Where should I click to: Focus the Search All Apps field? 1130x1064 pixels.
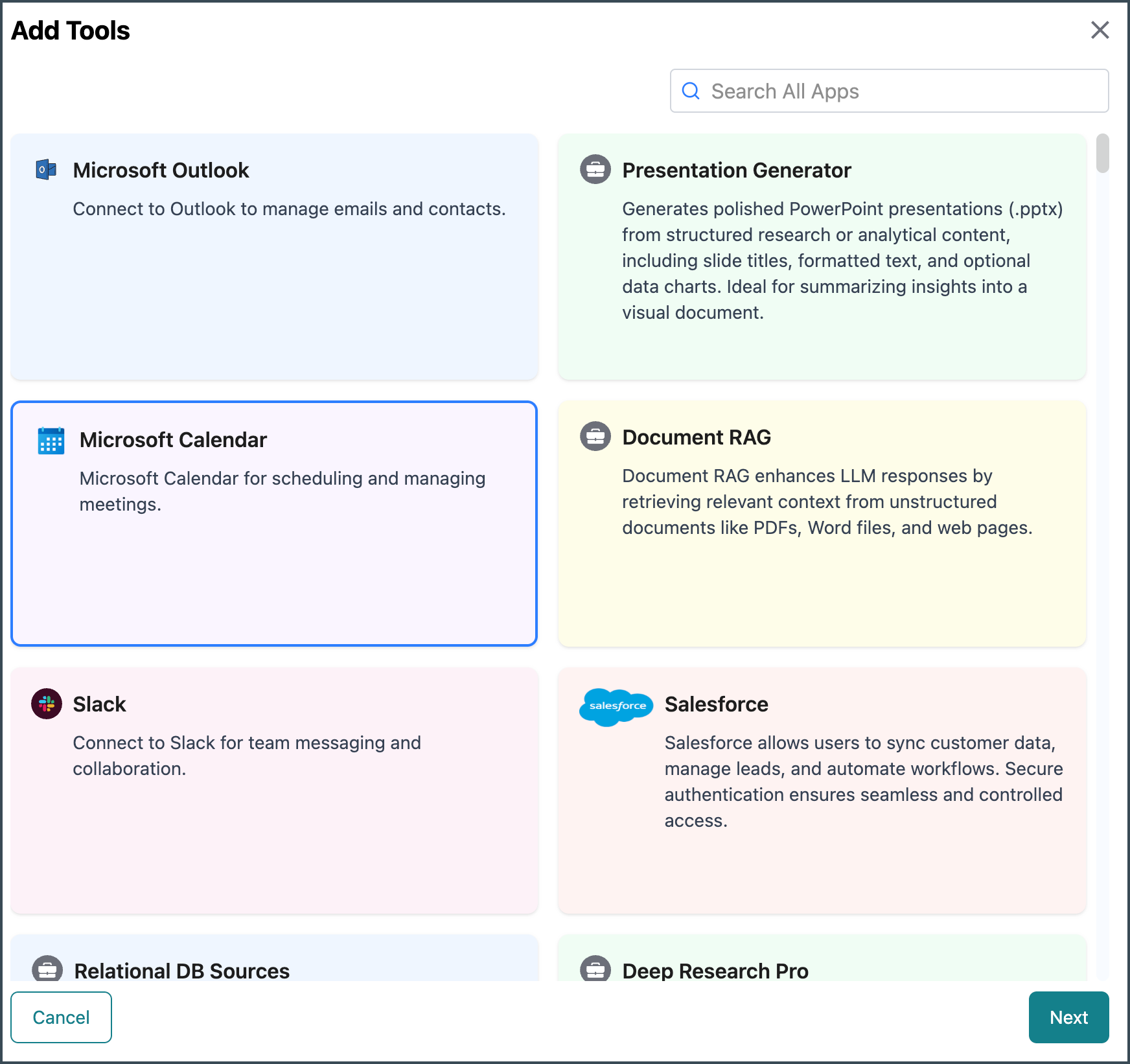pyautogui.click(x=889, y=91)
